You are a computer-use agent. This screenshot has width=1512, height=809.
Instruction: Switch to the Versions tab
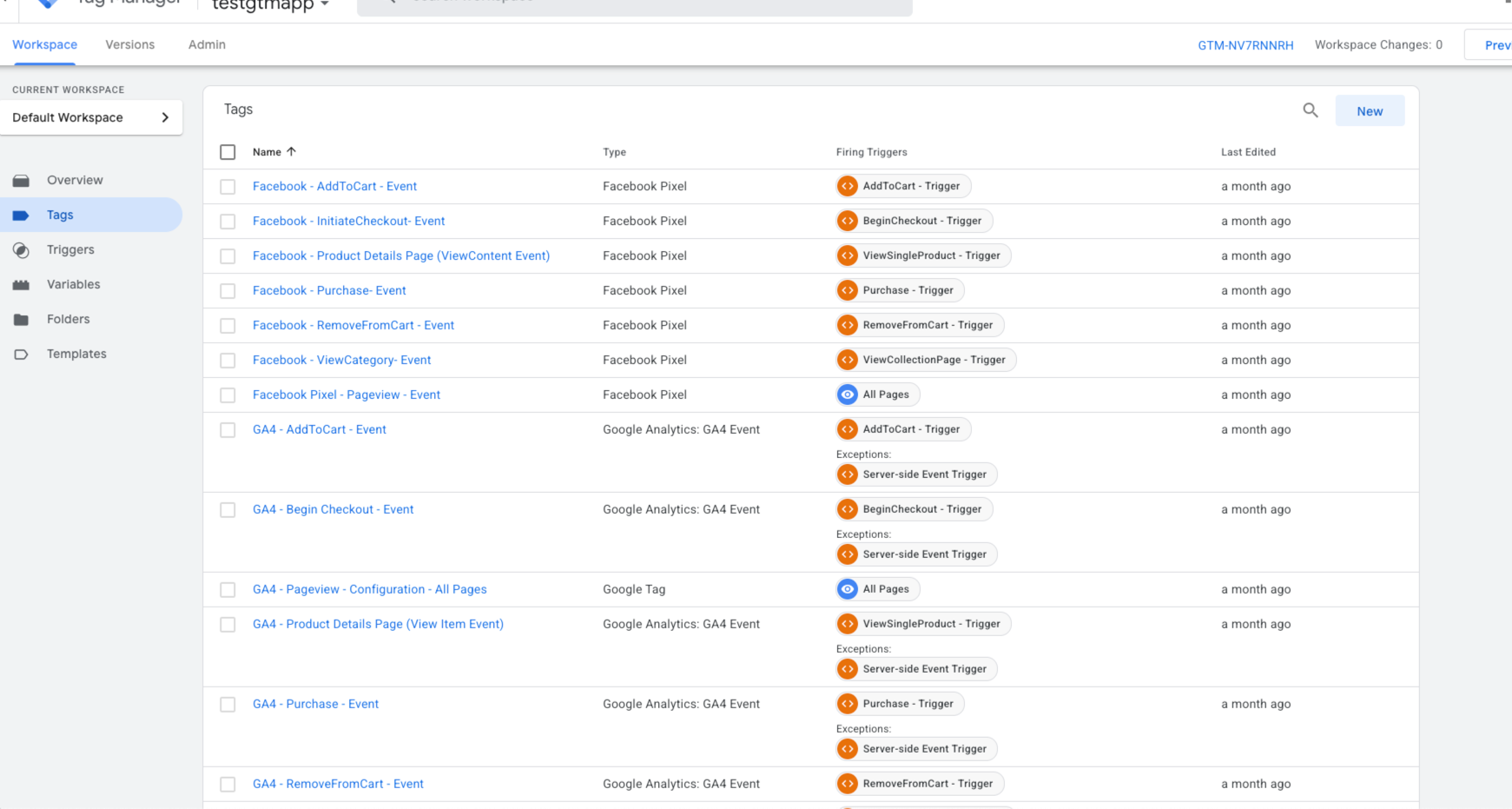(x=130, y=44)
